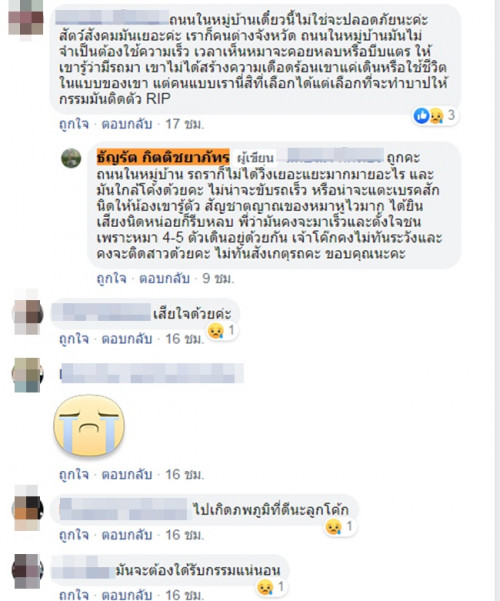Open author ธัญรัต's small profile picture
Image resolution: width=500 pixels, height=601 pixels.
[71, 158]
